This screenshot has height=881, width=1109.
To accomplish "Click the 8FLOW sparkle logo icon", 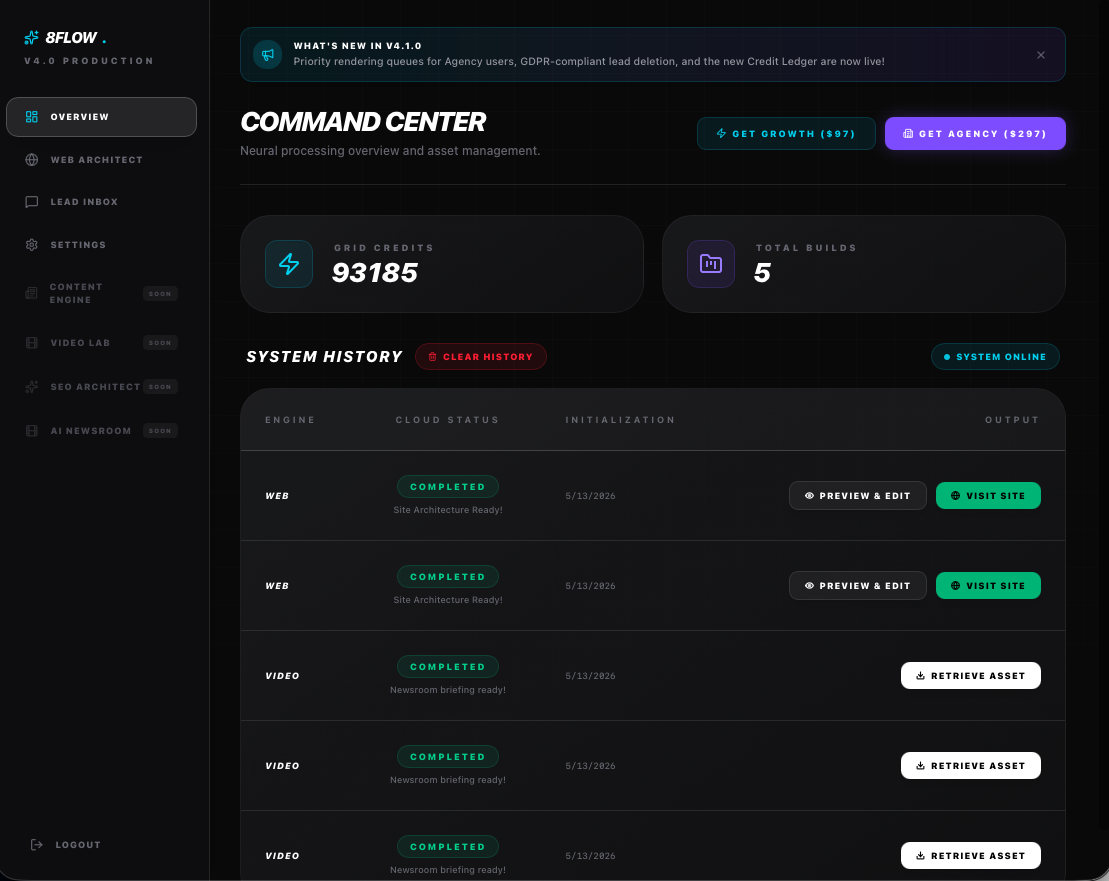I will coord(31,37).
